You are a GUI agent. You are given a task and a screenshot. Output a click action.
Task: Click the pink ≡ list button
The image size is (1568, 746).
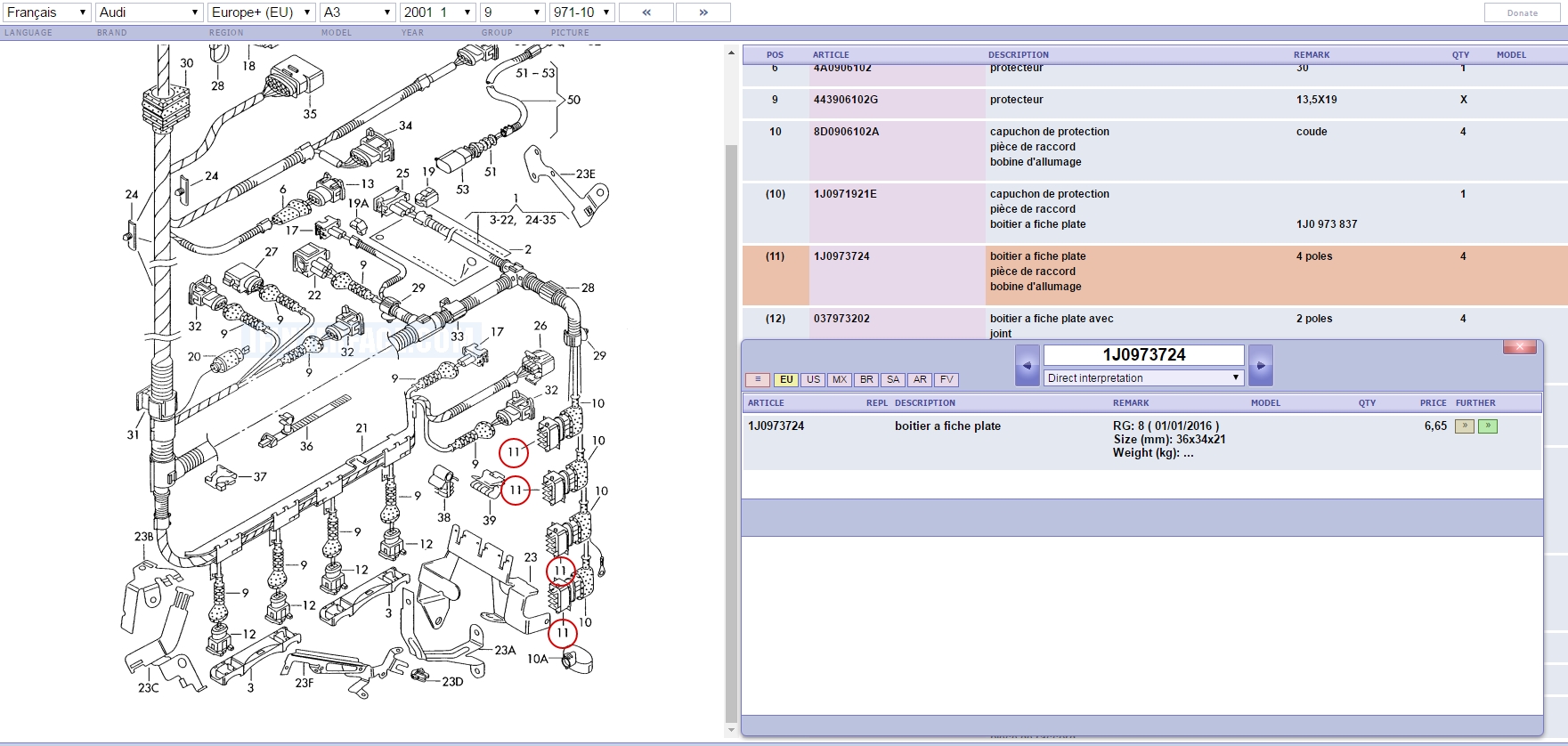pos(758,380)
